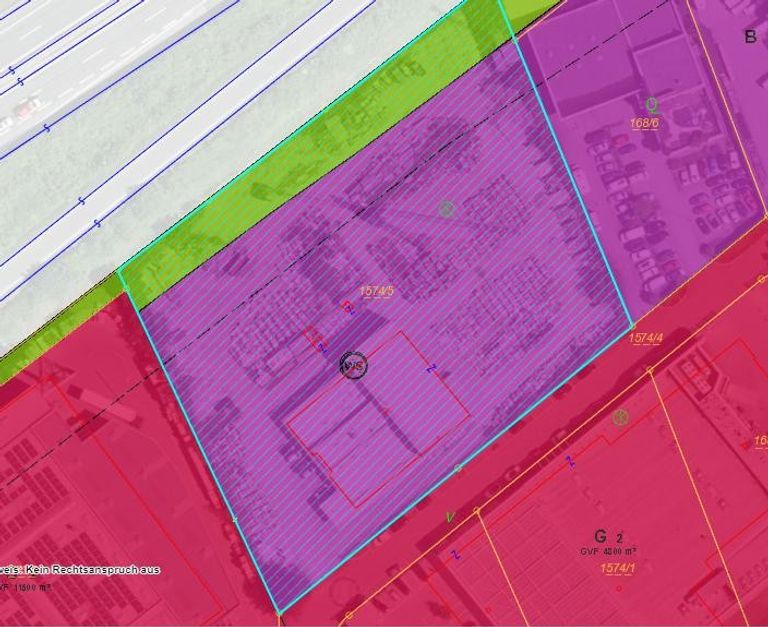Click the green 'V' marker on the road
768x627 pixels.
click(450, 517)
